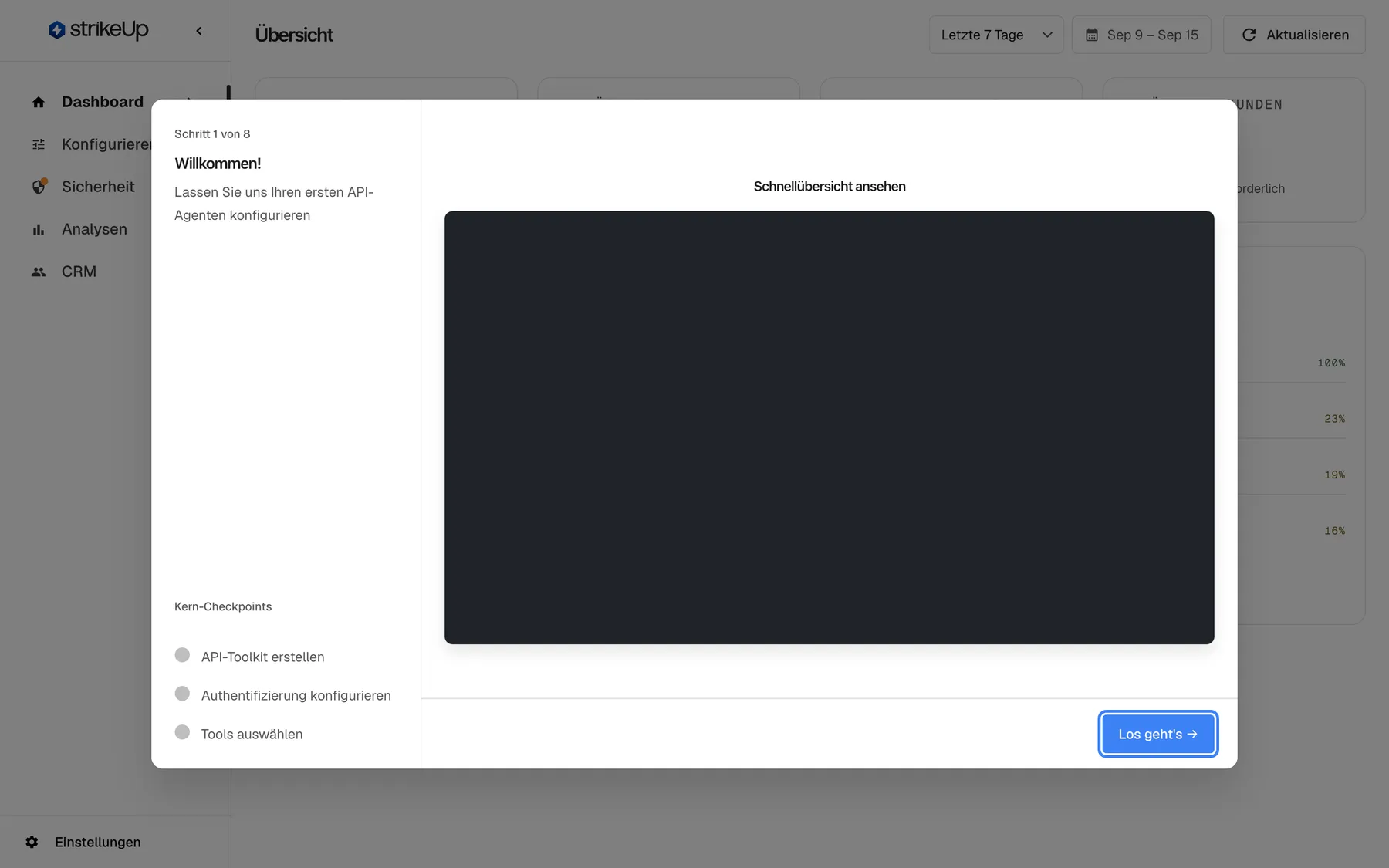Select the Authentifizierung konfigurieren checkpoint circle
1389x868 pixels.
point(182,694)
